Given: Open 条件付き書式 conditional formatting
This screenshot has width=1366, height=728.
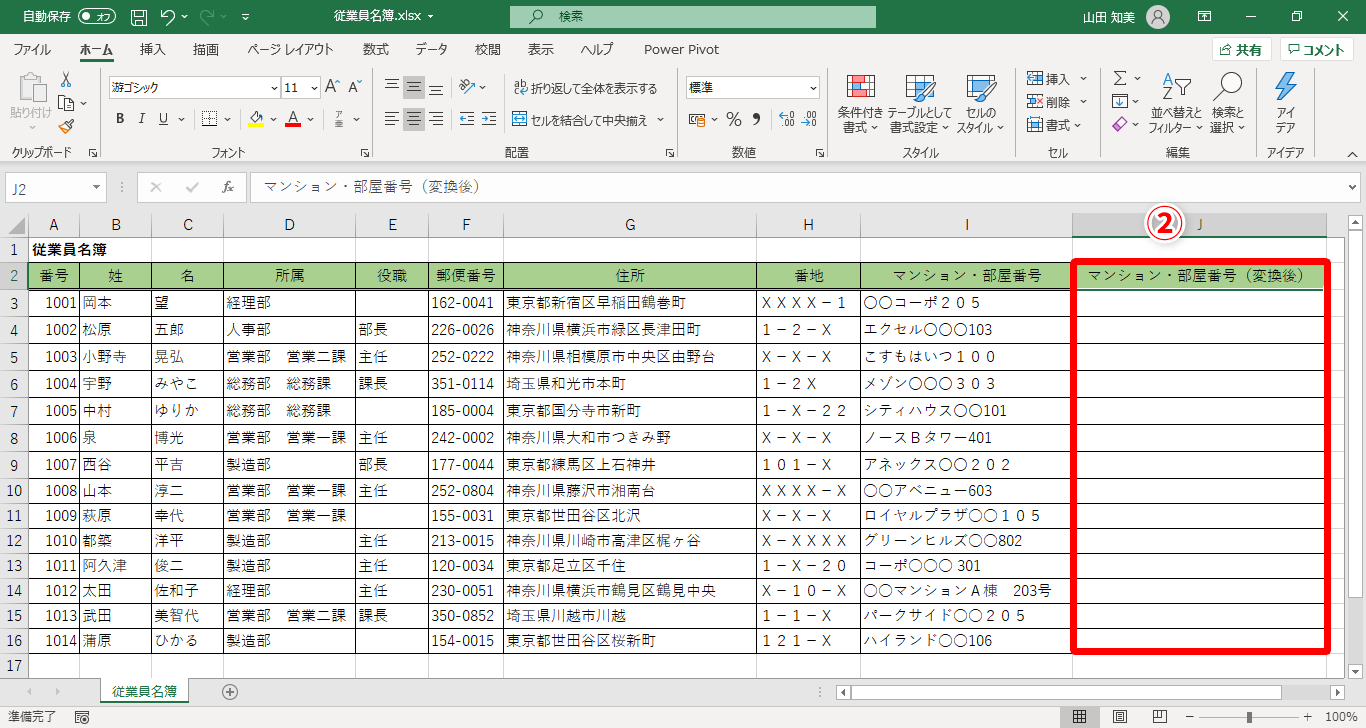Looking at the screenshot, I should pyautogui.click(x=860, y=104).
